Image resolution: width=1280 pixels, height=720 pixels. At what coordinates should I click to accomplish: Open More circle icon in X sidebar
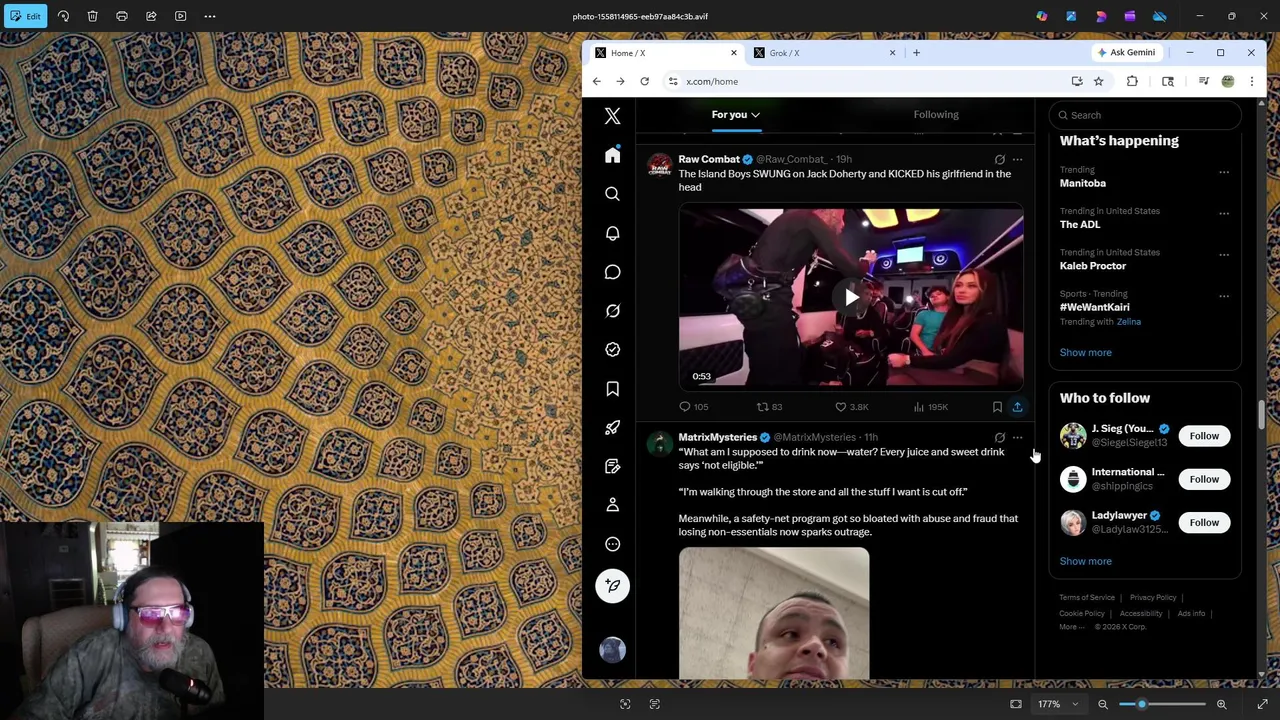[612, 544]
